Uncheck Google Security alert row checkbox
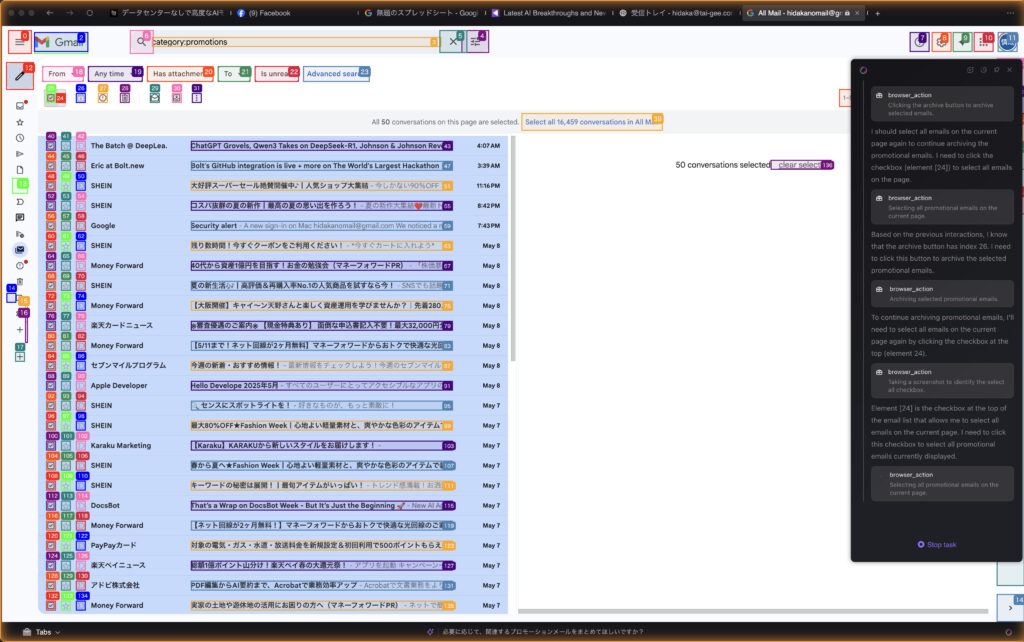1024x642 pixels. click(x=51, y=226)
